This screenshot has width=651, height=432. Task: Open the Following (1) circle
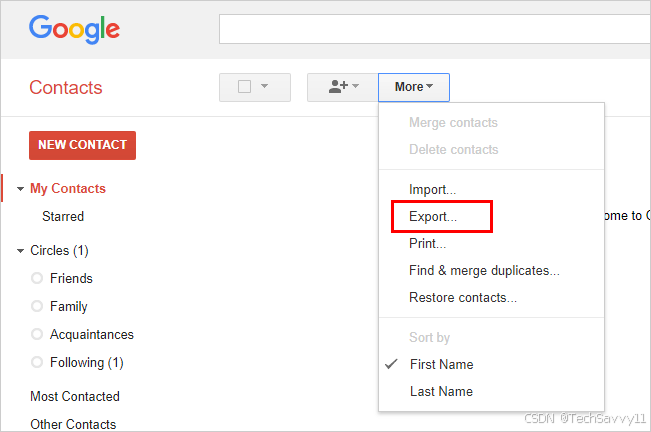click(x=87, y=362)
